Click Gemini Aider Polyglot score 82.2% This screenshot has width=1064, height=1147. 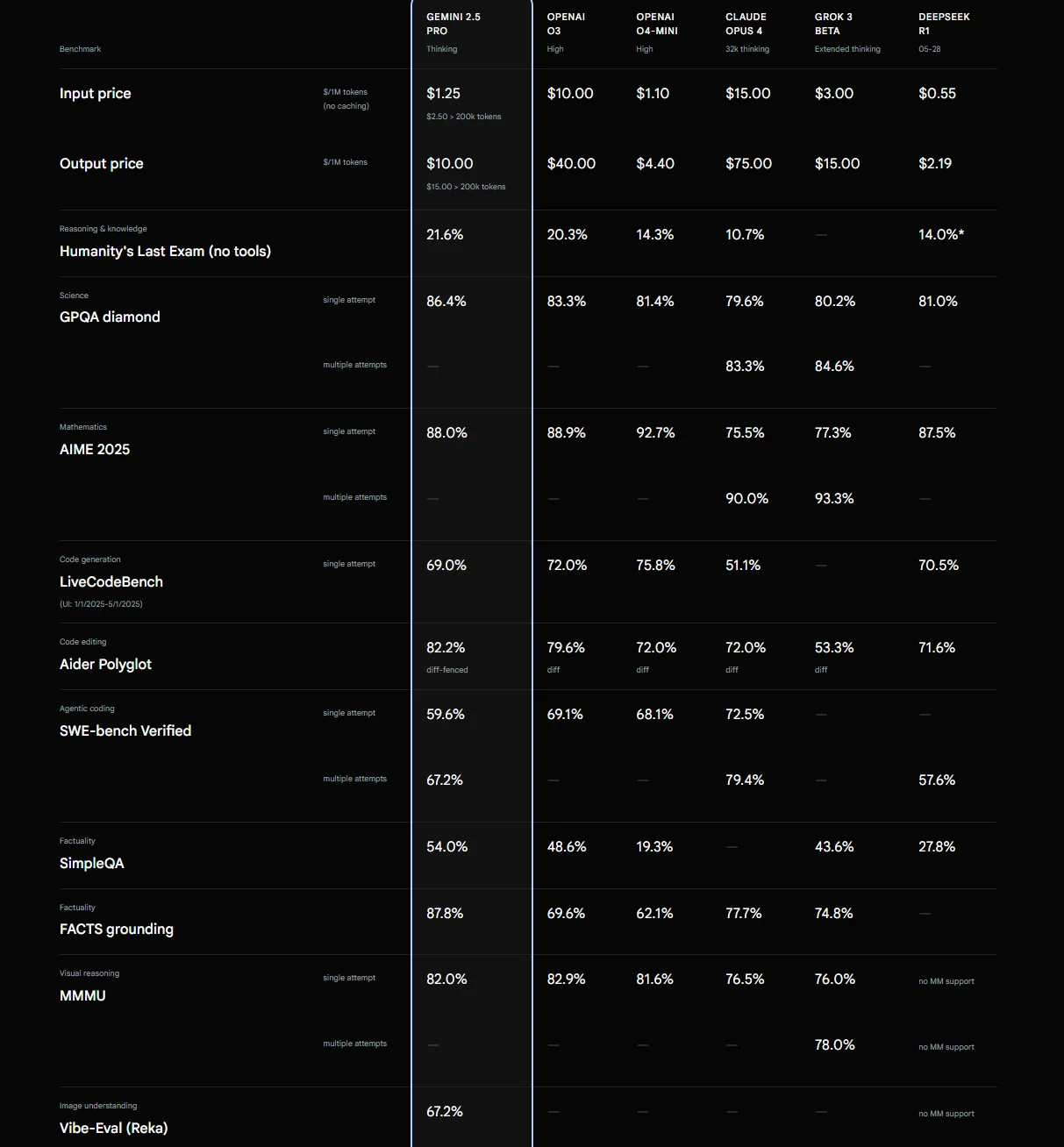pos(446,647)
